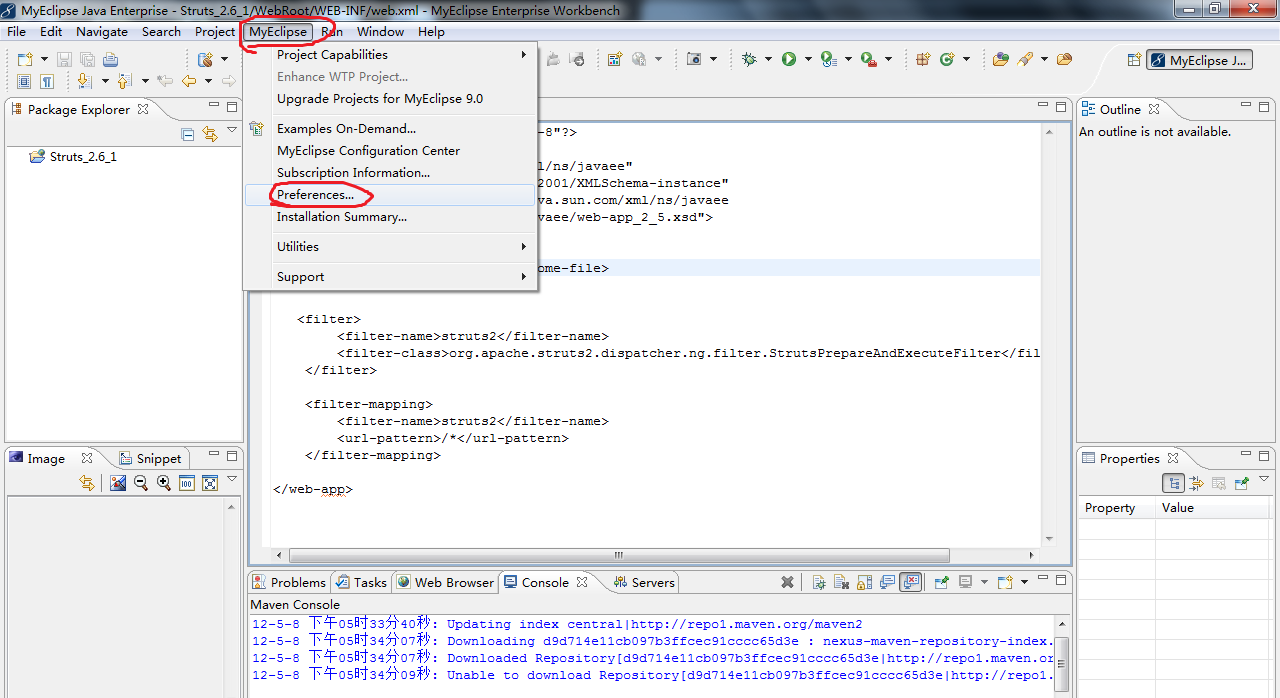
Task: Toggle Show Advanced Properties icon
Action: pyautogui.click(x=1196, y=483)
